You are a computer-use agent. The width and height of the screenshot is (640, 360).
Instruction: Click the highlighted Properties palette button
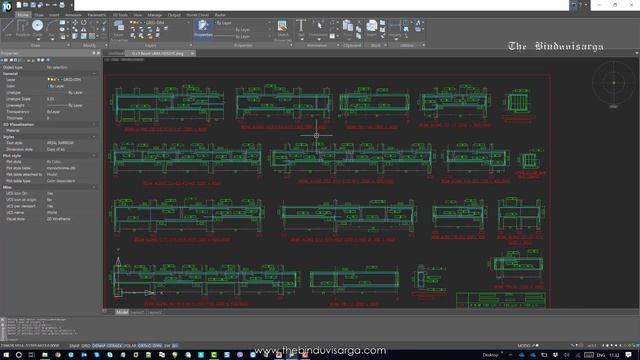click(x=203, y=29)
